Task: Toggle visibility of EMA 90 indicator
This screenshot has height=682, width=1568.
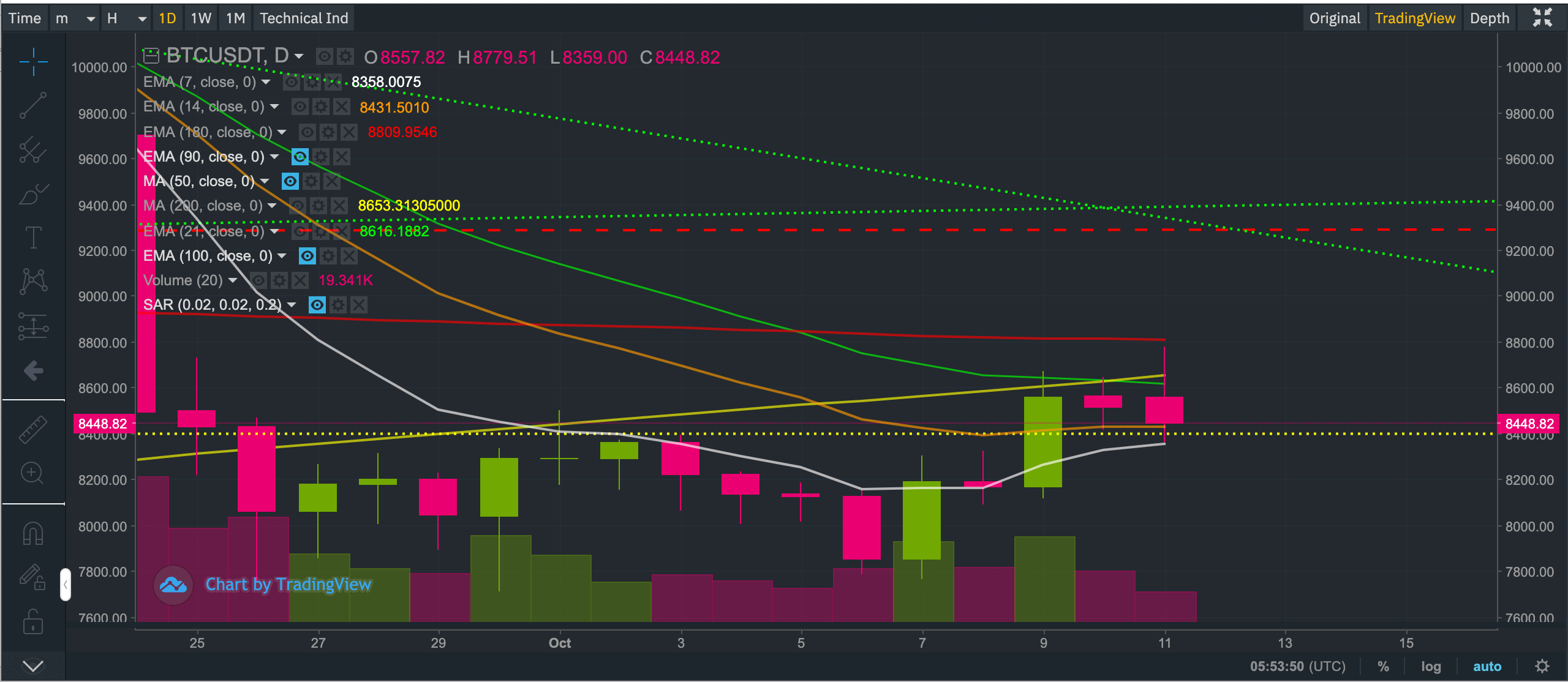Action: click(300, 157)
